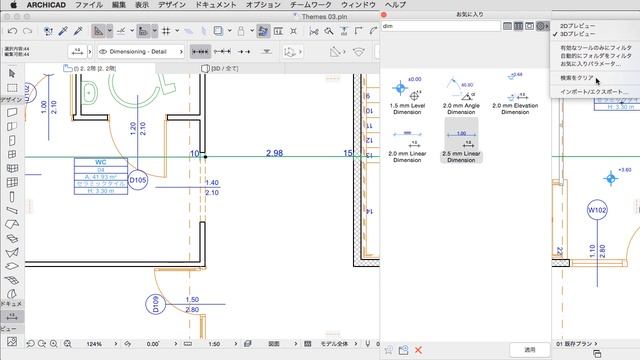Select the cumulative dimension method

222,52
